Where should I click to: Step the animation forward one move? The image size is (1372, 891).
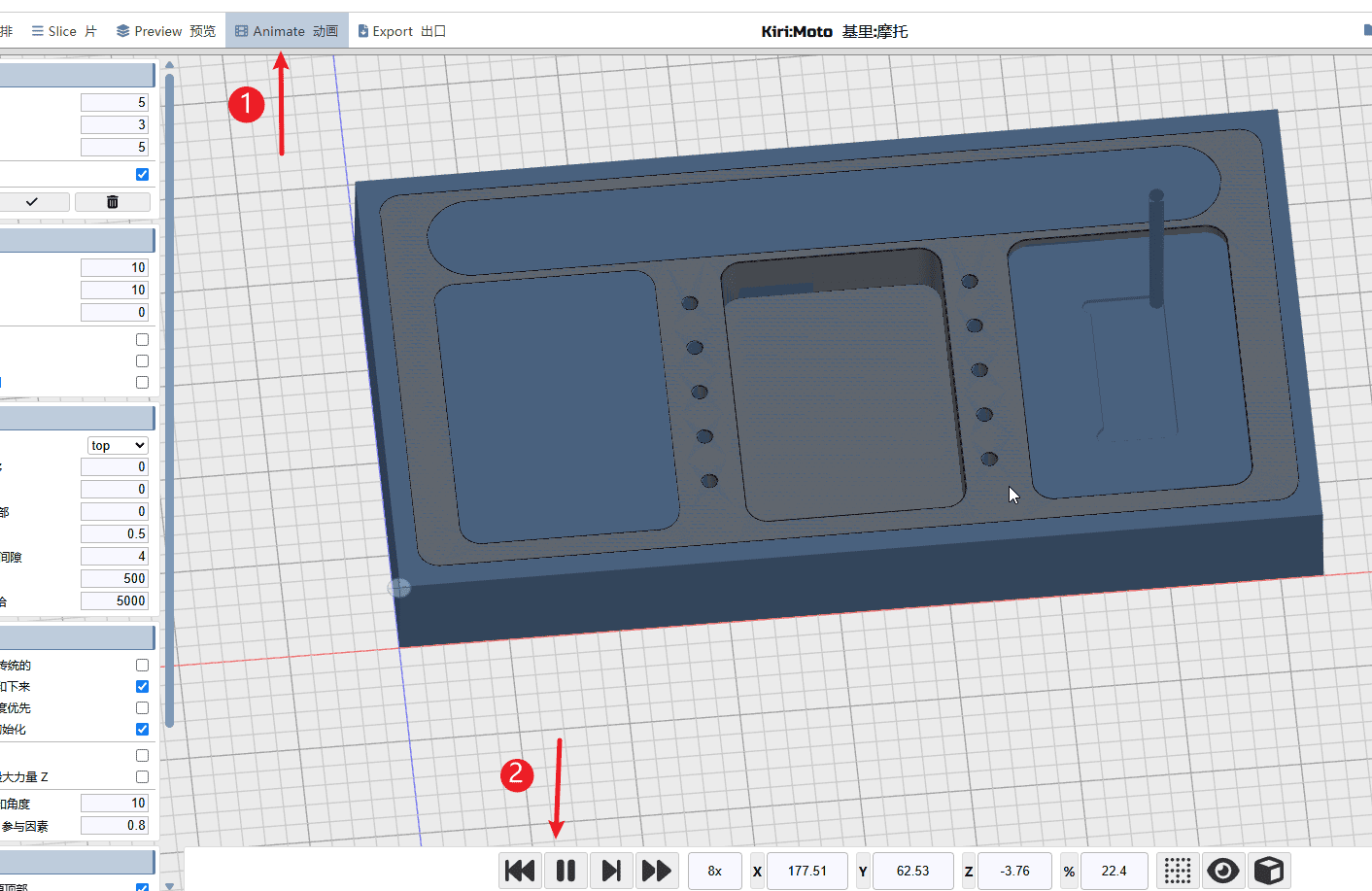click(610, 871)
